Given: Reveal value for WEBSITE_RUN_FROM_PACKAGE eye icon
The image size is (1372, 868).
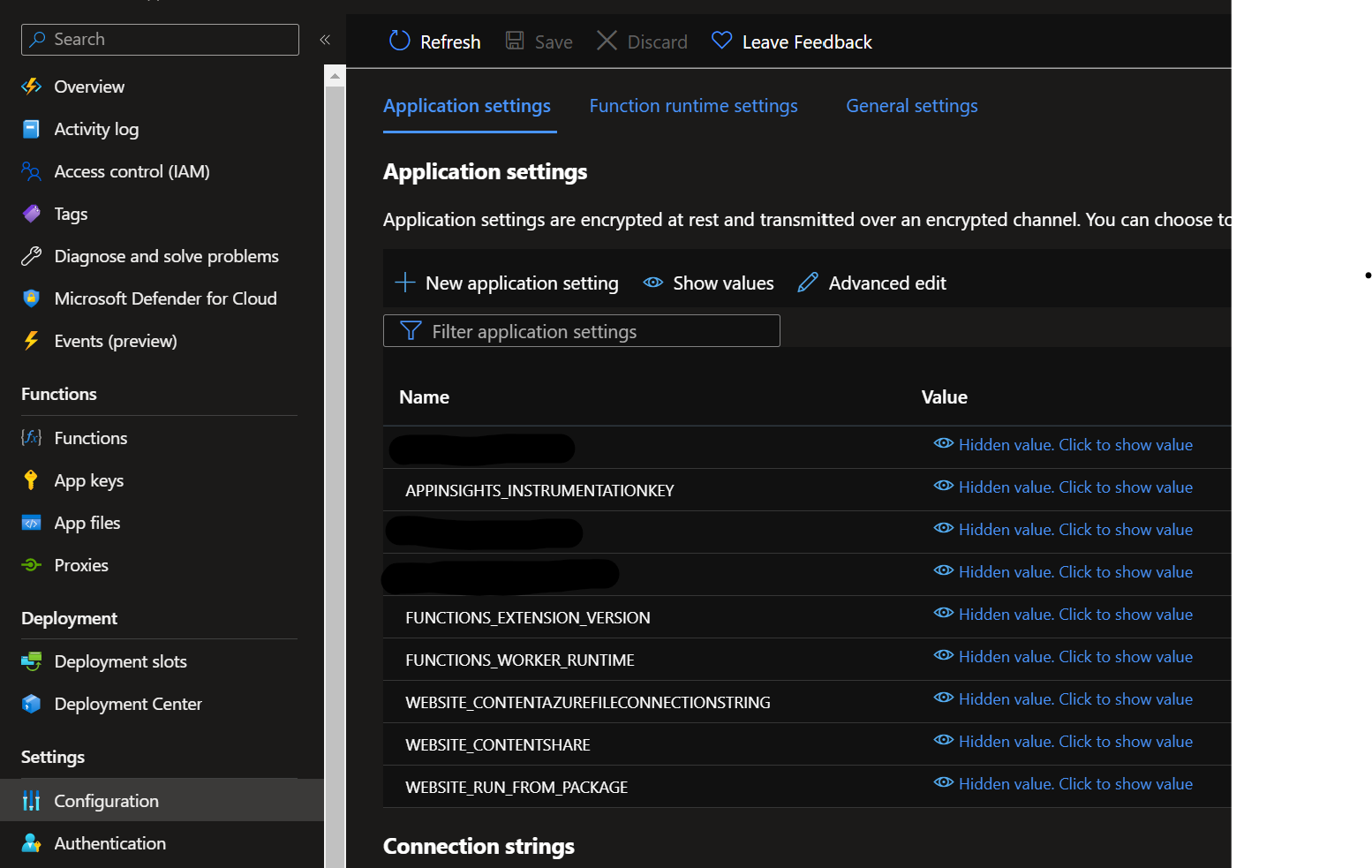Looking at the screenshot, I should pos(944,782).
